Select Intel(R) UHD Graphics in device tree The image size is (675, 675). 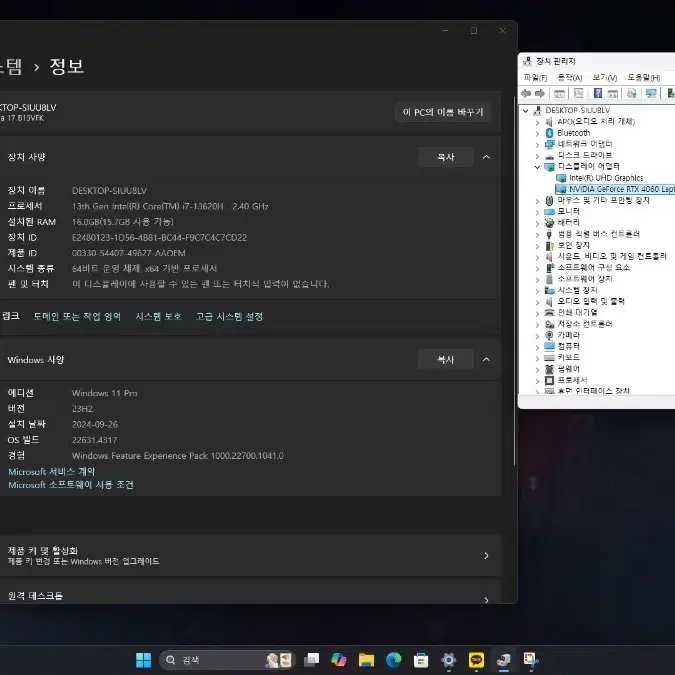(x=606, y=178)
